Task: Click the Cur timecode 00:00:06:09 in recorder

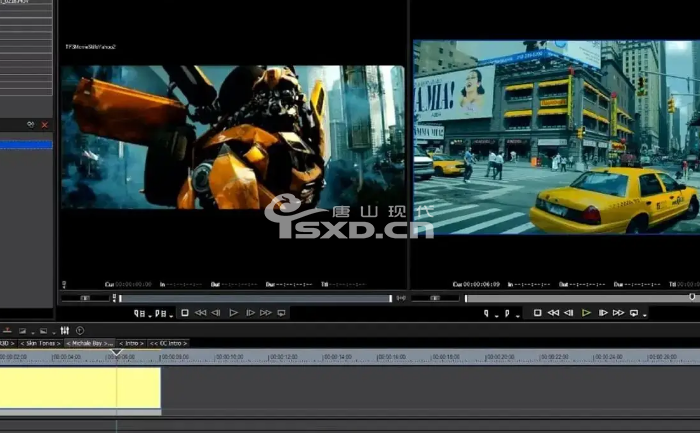Action: pos(476,284)
